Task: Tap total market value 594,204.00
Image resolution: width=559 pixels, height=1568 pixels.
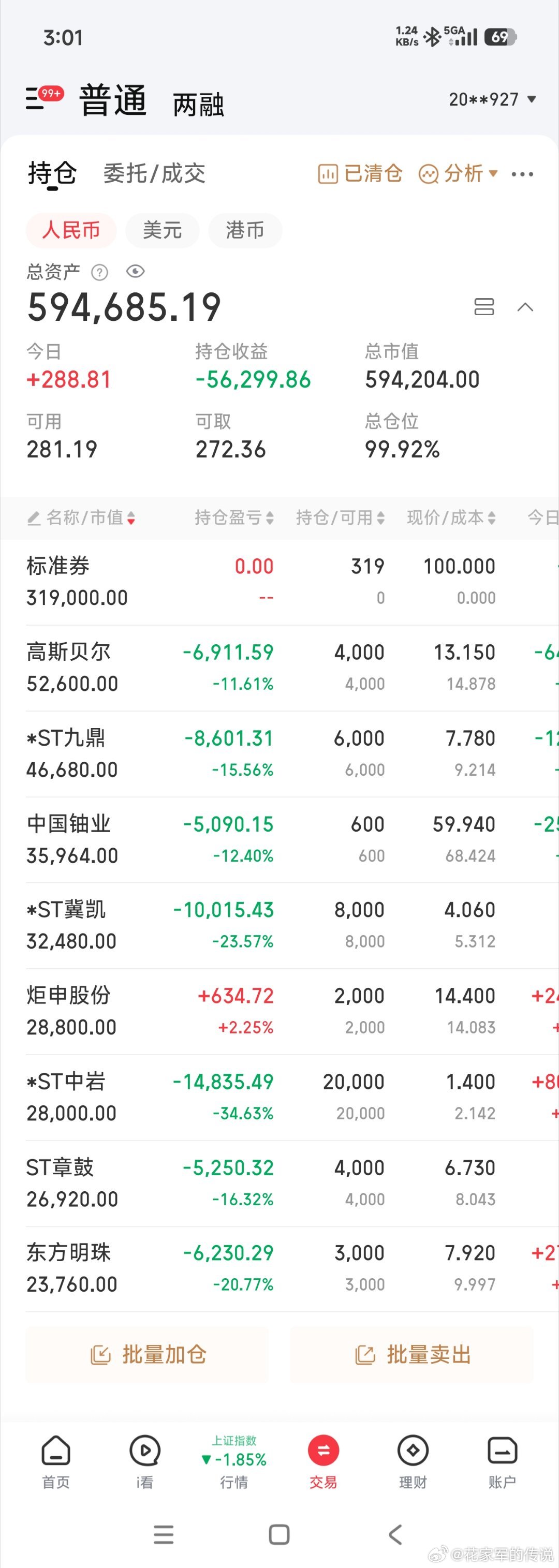Action: (x=422, y=380)
